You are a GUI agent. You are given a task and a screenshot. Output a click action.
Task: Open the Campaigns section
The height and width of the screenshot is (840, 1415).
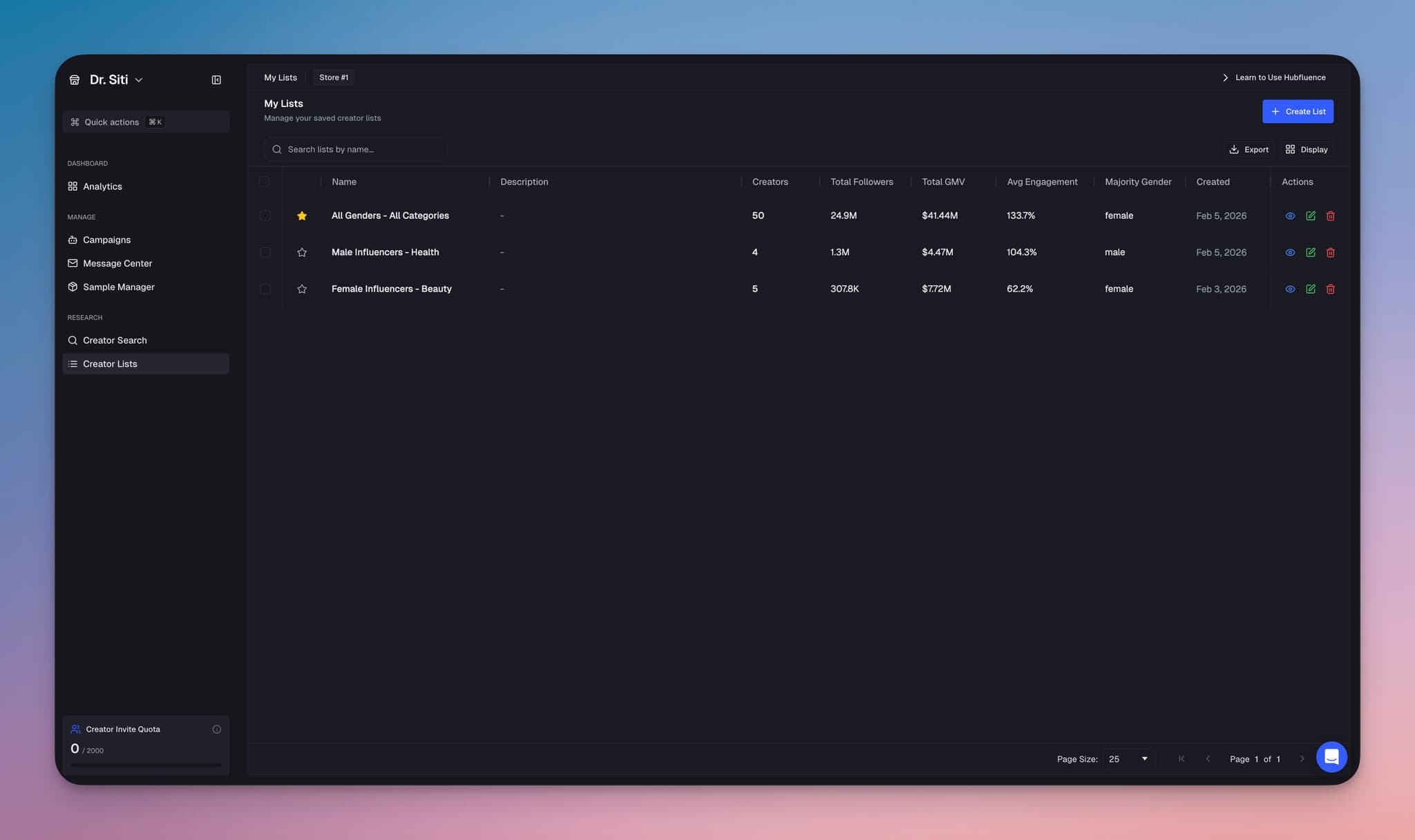tap(106, 240)
